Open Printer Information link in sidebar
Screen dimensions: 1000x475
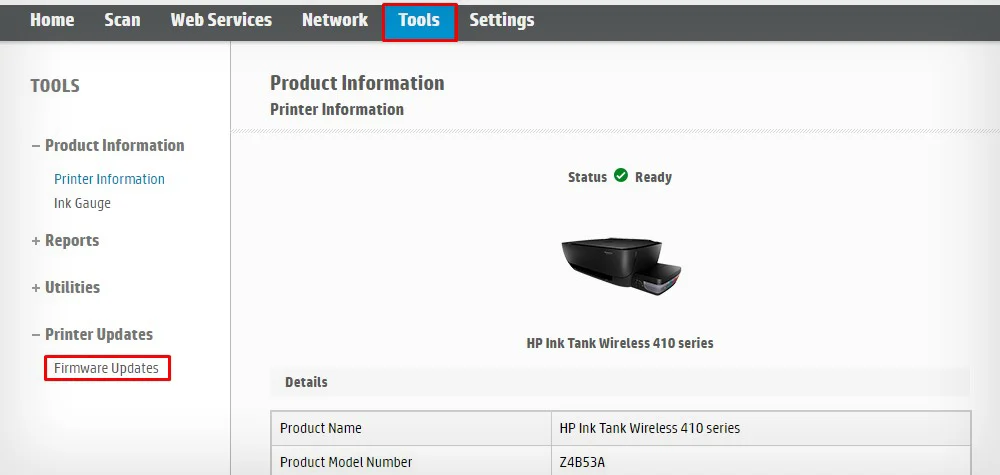109,179
